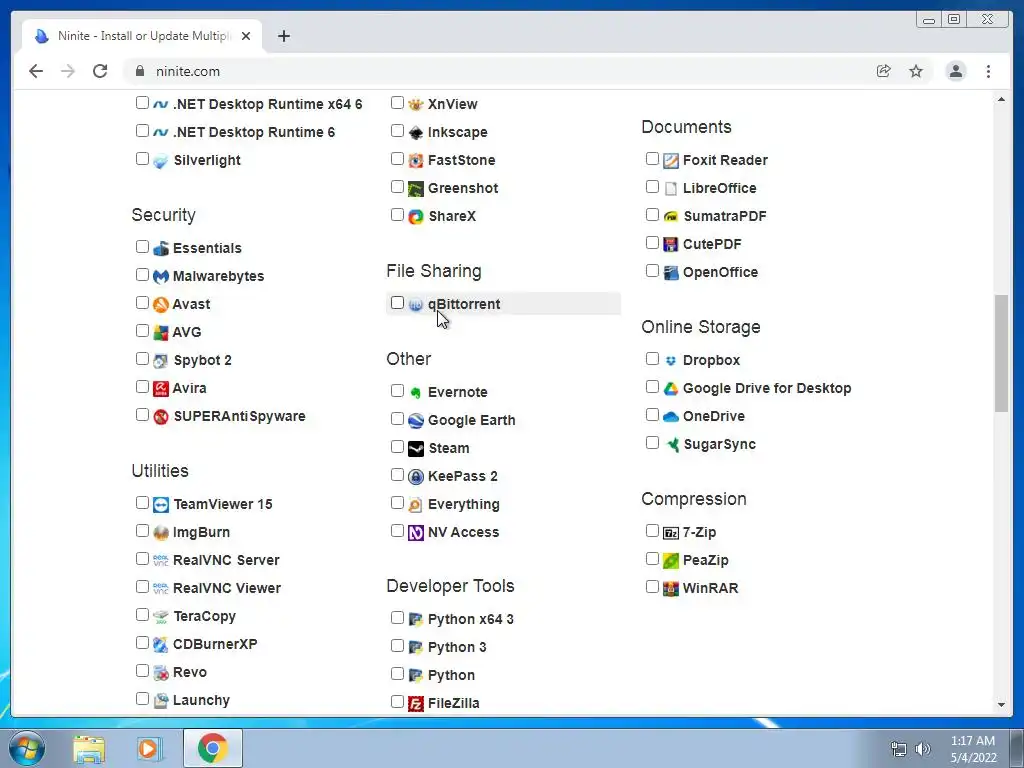This screenshot has width=1024, height=768.
Task: Tick the OpenOffice checkbox
Action: coord(652,270)
